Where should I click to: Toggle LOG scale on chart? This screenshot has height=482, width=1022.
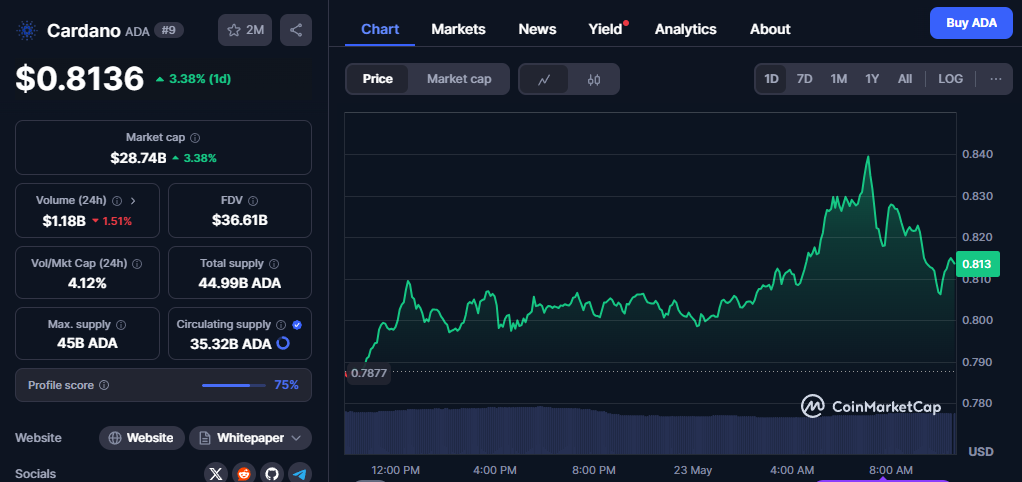[950, 79]
